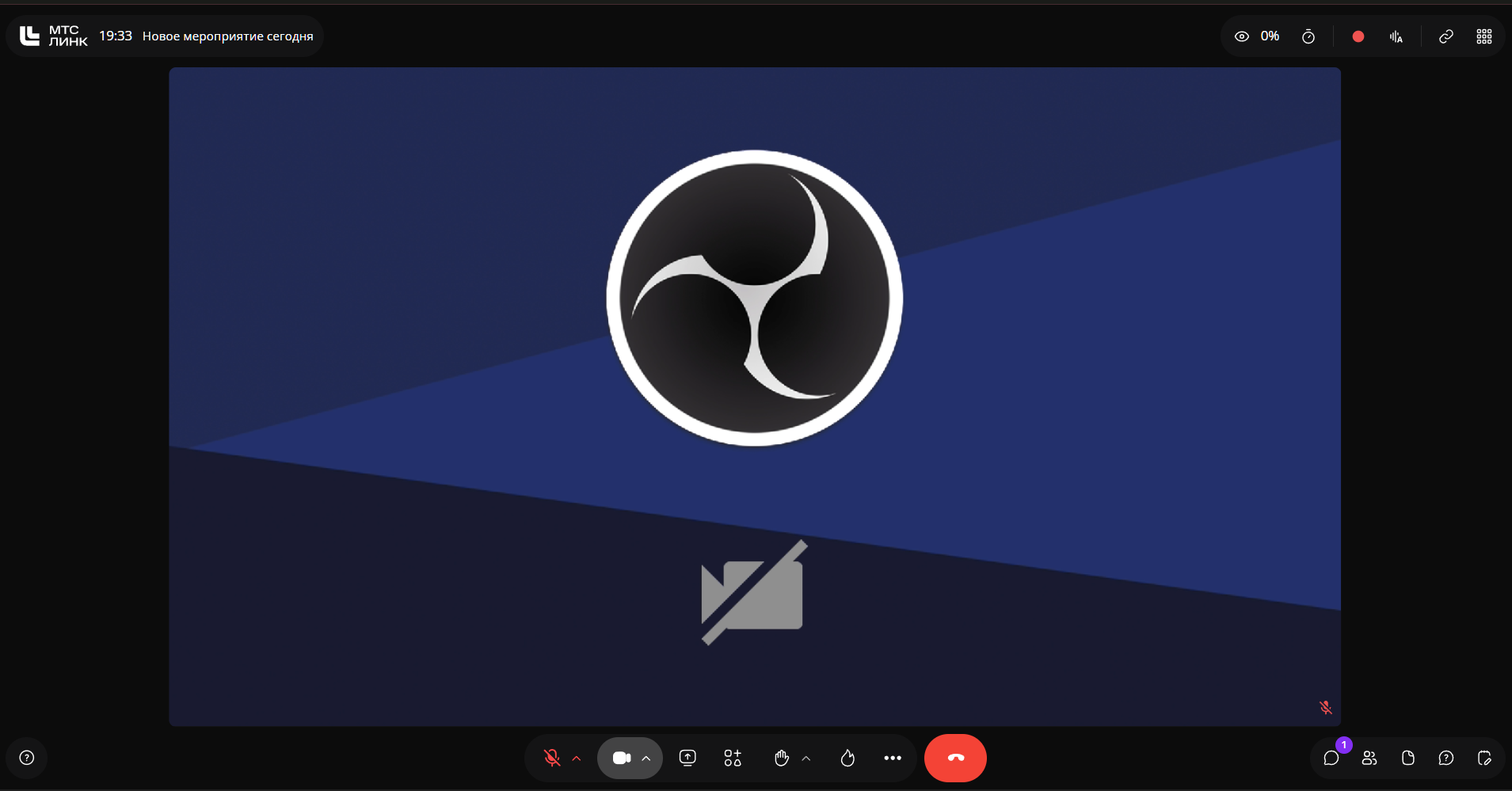The width and height of the screenshot is (1512, 791).
Task: Expand microphone settings chevron
Action: (x=577, y=759)
